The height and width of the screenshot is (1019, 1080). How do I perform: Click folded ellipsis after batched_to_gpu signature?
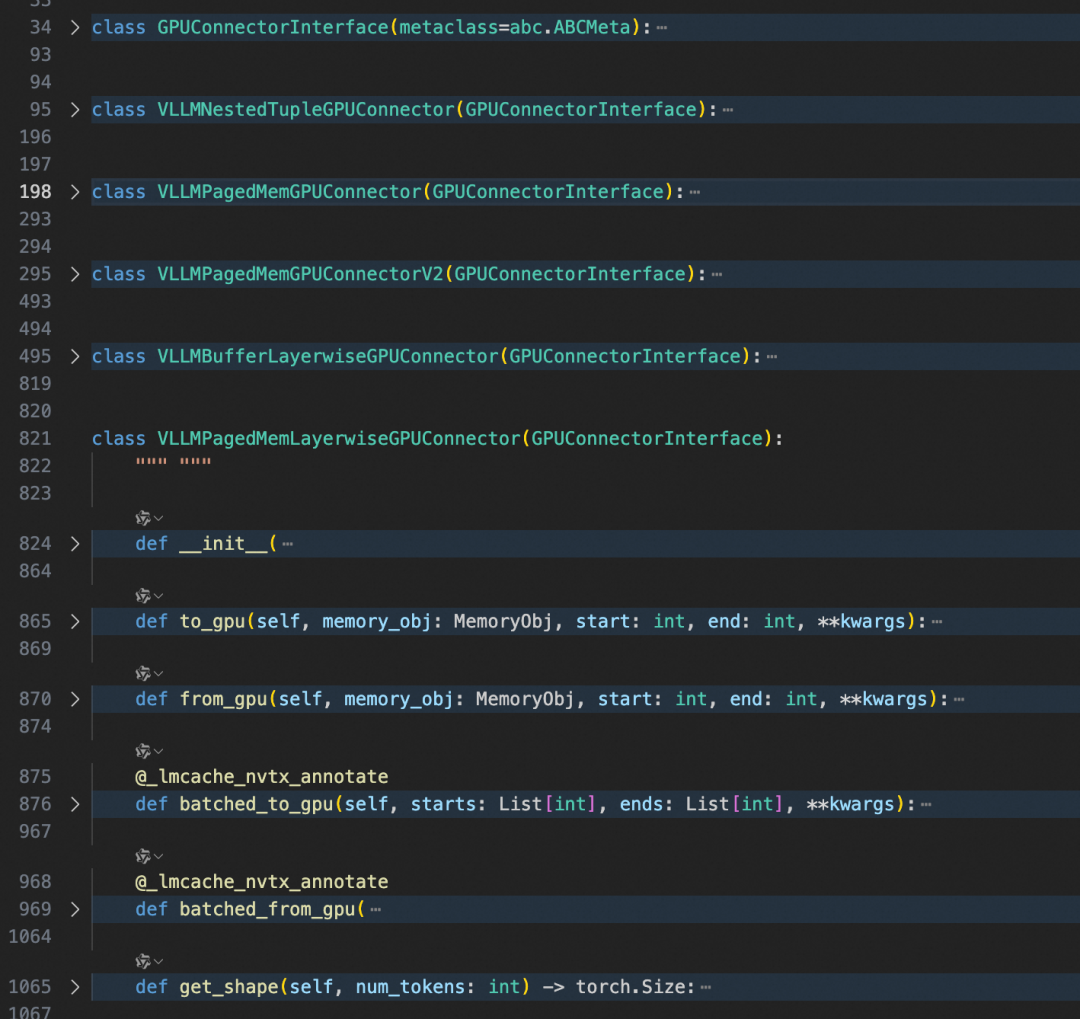tap(926, 805)
